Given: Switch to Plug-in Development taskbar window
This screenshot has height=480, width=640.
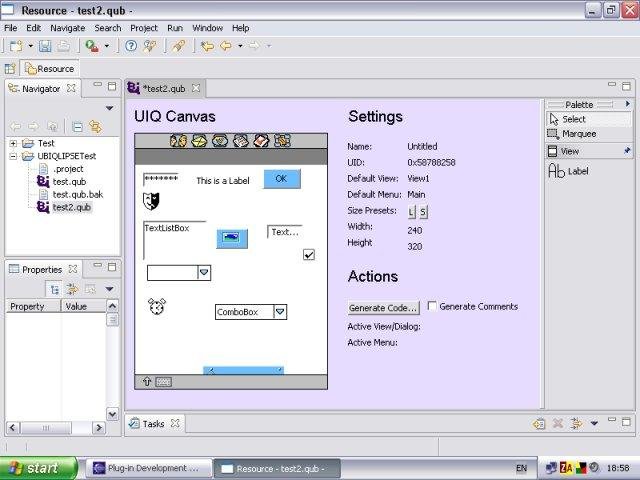Looking at the screenshot, I should 149,468.
